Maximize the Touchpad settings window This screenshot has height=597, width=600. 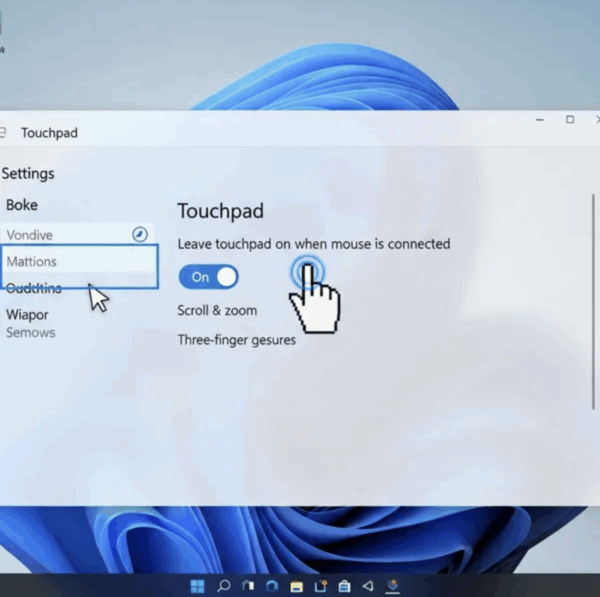click(x=570, y=120)
